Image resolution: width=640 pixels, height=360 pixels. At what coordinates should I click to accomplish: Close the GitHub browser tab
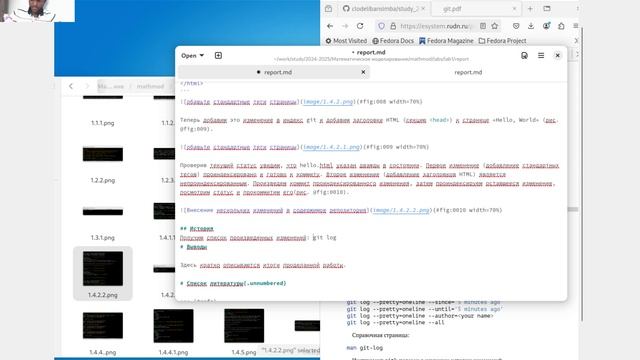tap(423, 9)
